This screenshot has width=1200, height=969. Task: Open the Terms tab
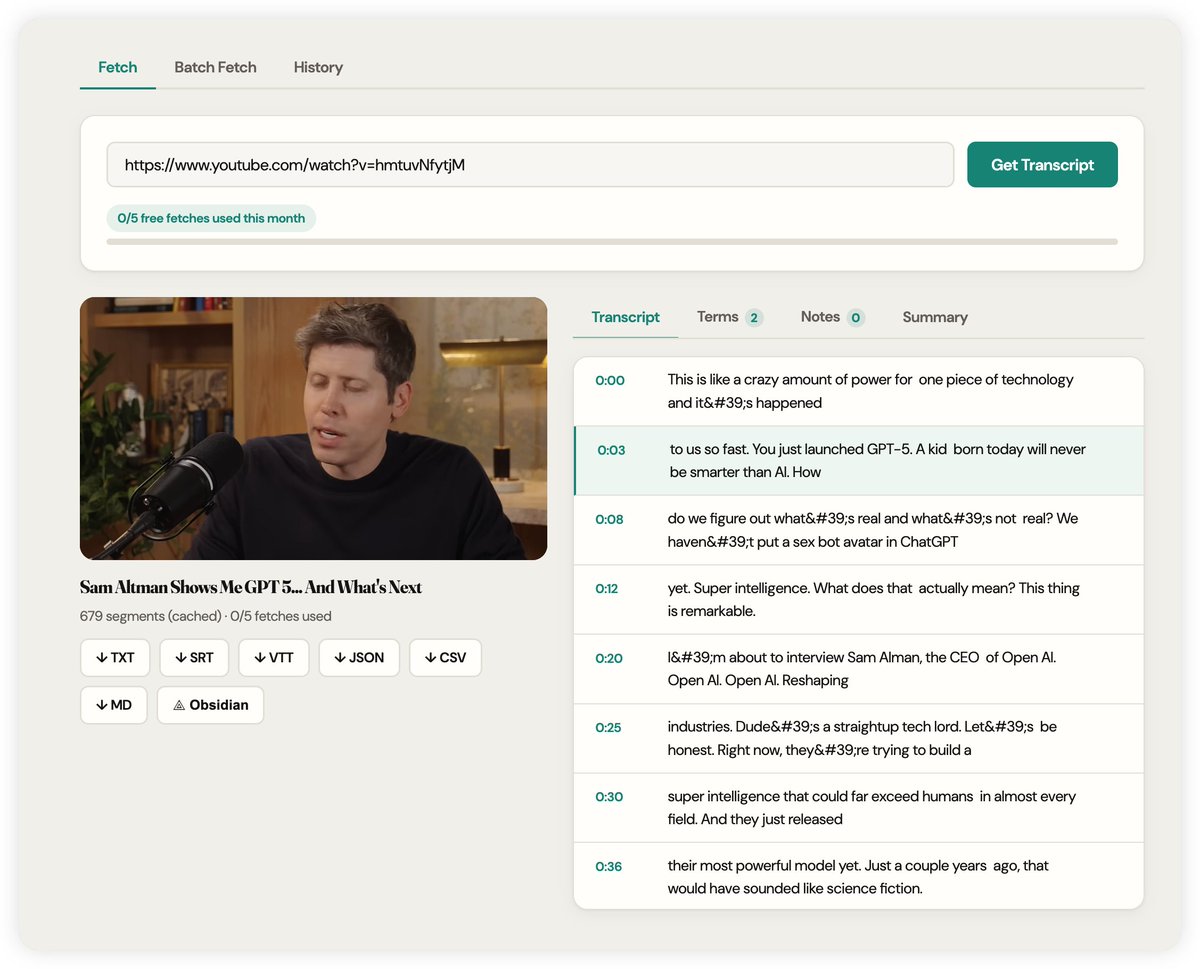click(729, 317)
